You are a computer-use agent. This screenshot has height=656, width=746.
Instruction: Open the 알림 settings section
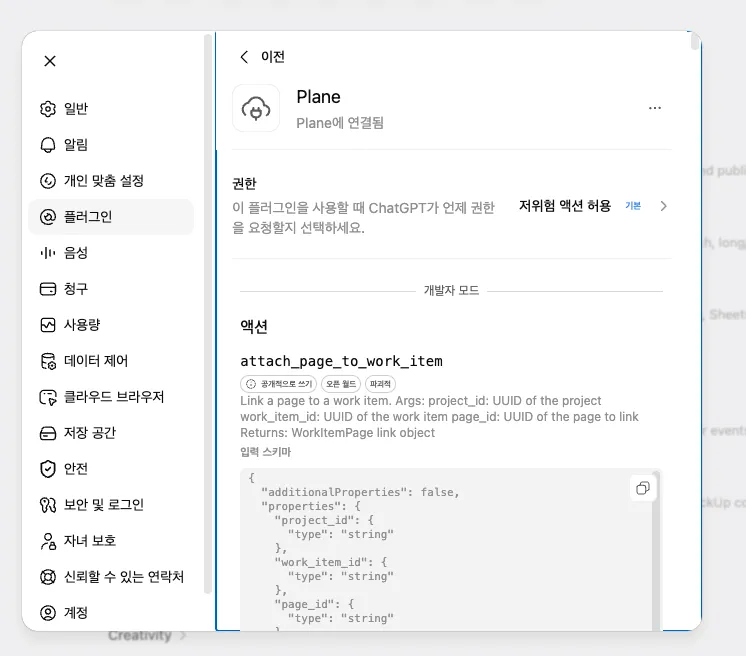coord(111,145)
